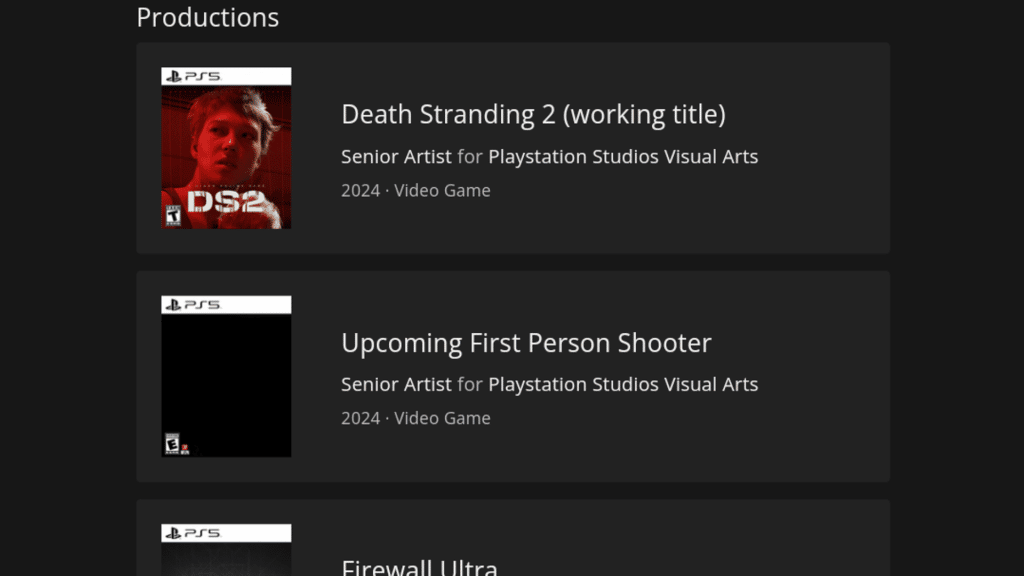Viewport: 1024px width, 576px height.
Task: Click PS5 logo on Death Stranding 2 cover
Action: [x=193, y=76]
